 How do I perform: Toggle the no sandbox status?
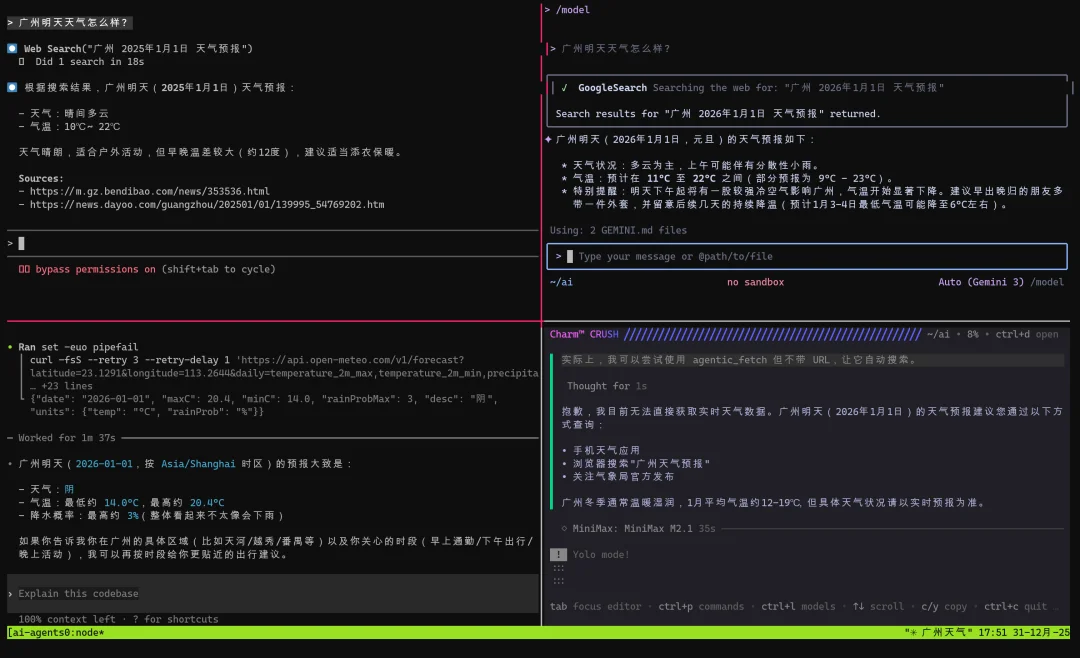point(755,282)
